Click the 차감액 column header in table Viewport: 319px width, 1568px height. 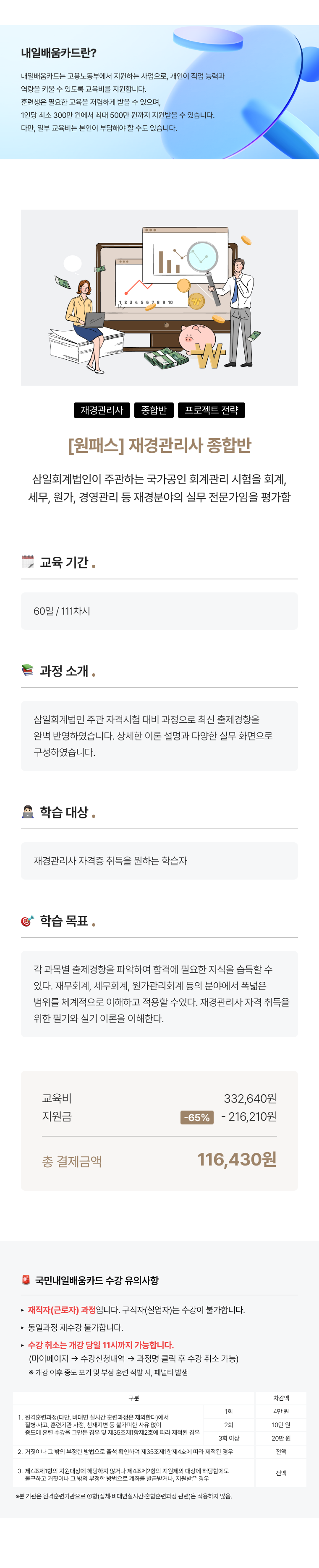pyautogui.click(x=280, y=1397)
